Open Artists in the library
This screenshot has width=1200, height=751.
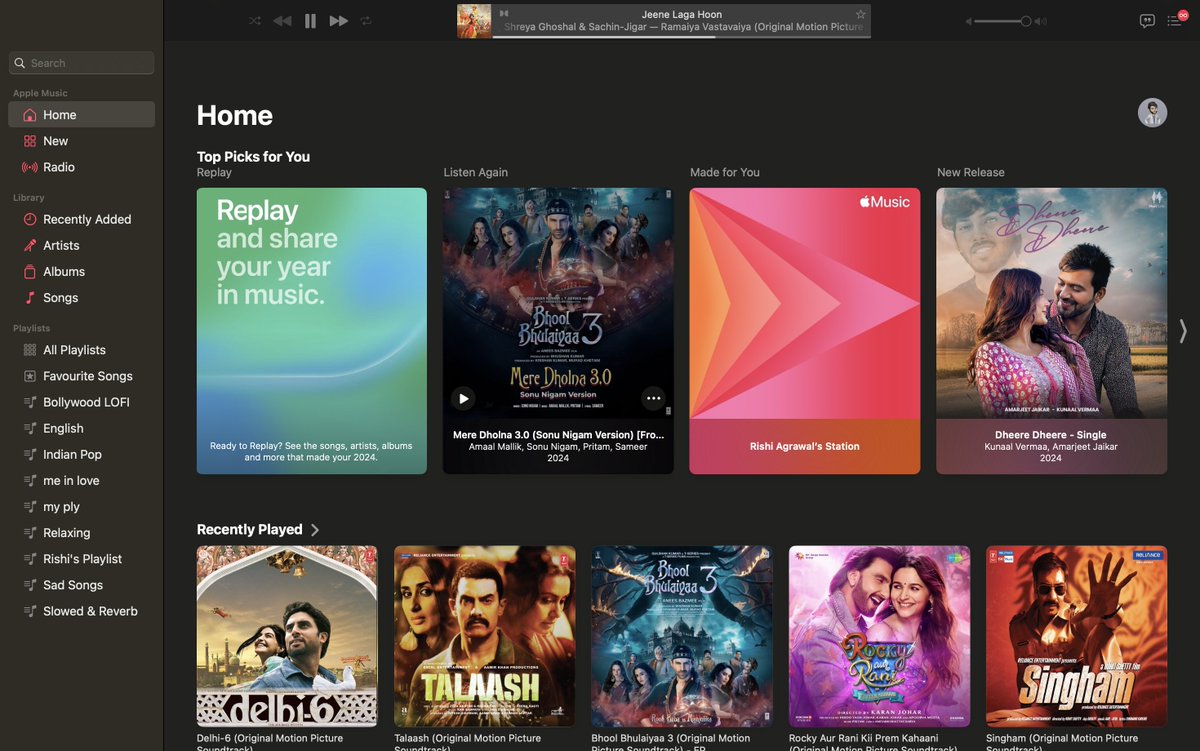point(82,245)
